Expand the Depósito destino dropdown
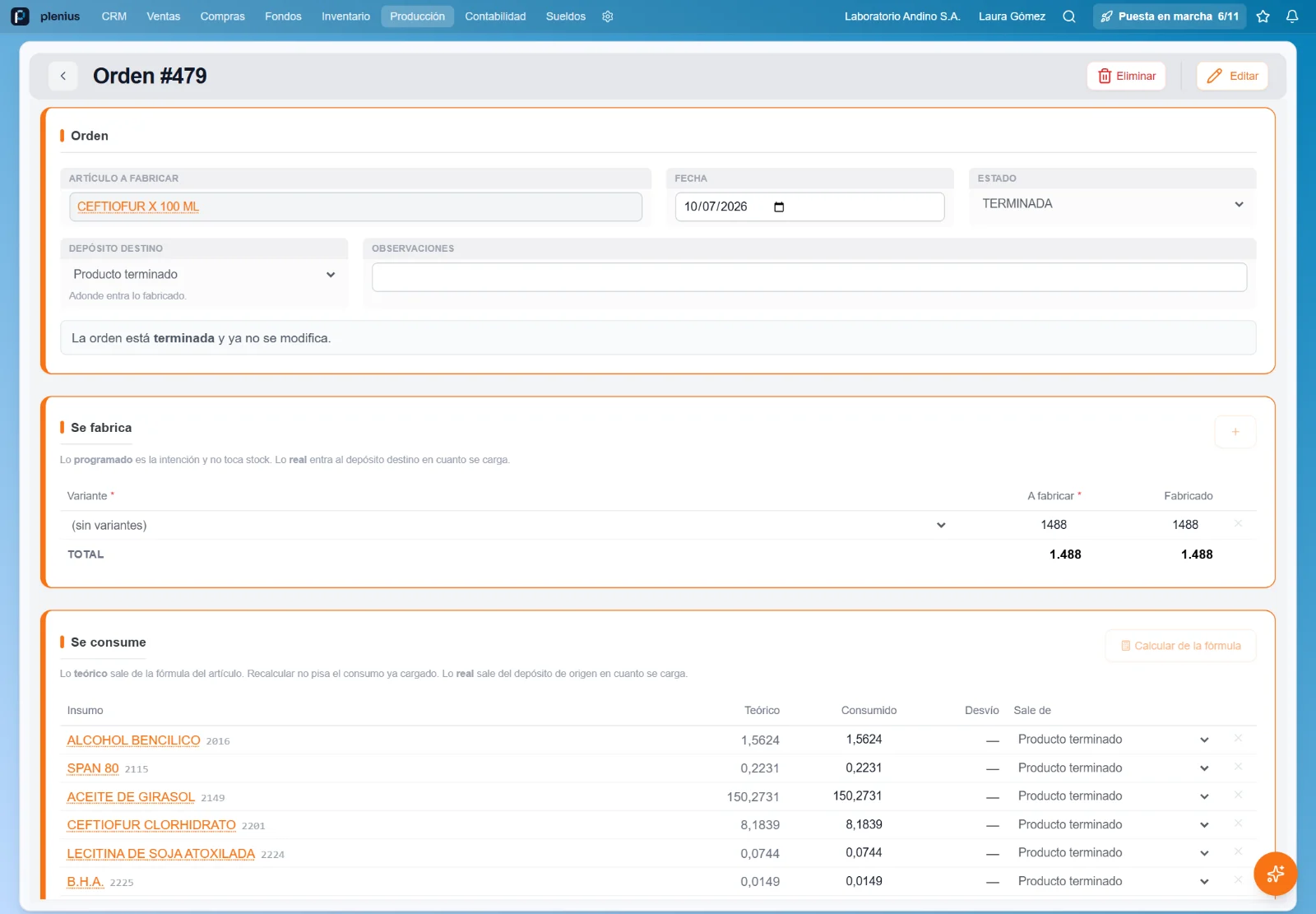This screenshot has height=914, width=1316. click(204, 275)
